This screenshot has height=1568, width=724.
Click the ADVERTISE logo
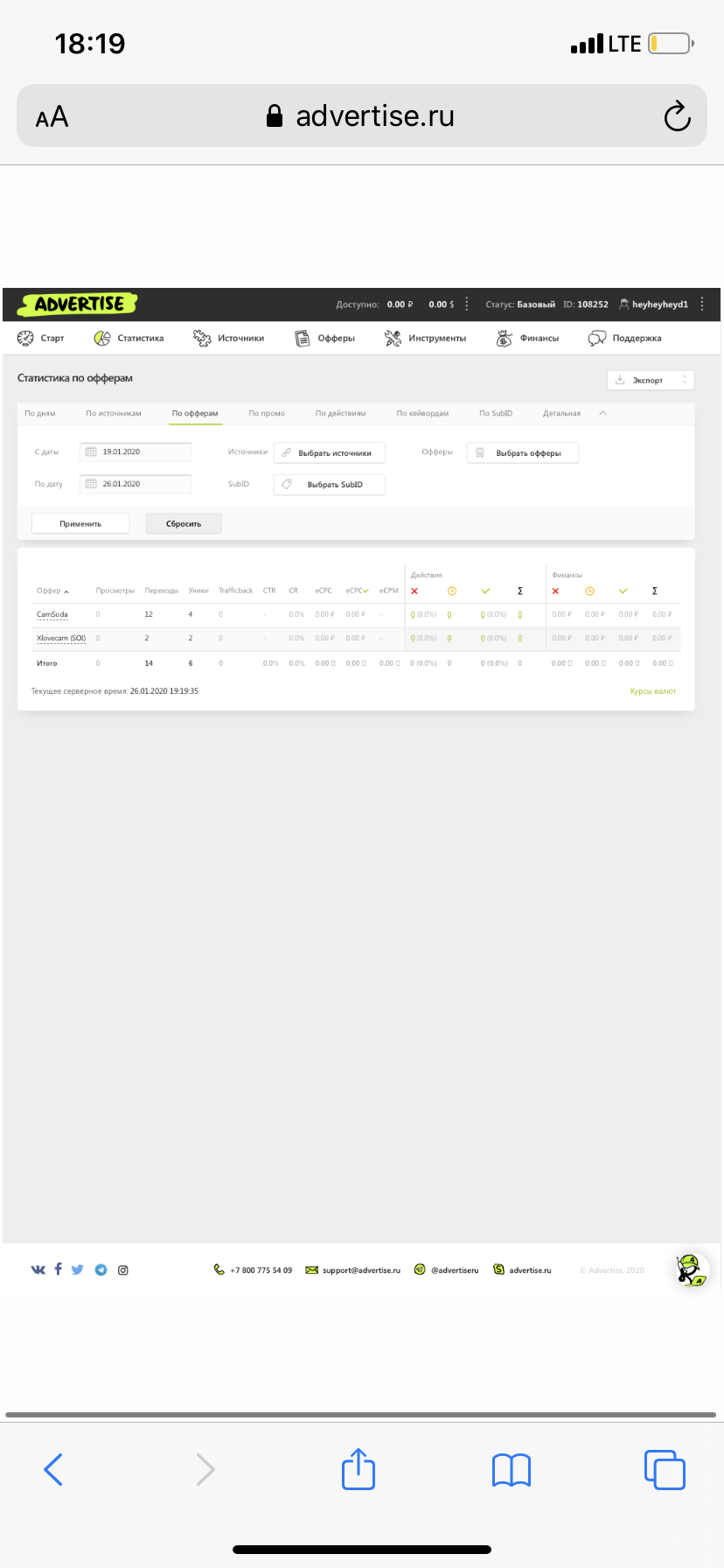pos(80,304)
